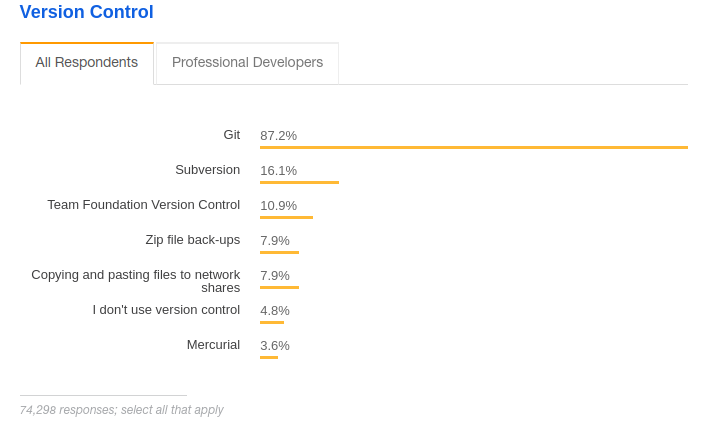Click the I don't use version control label
Viewport: 718px width, 441px height.
166,310
